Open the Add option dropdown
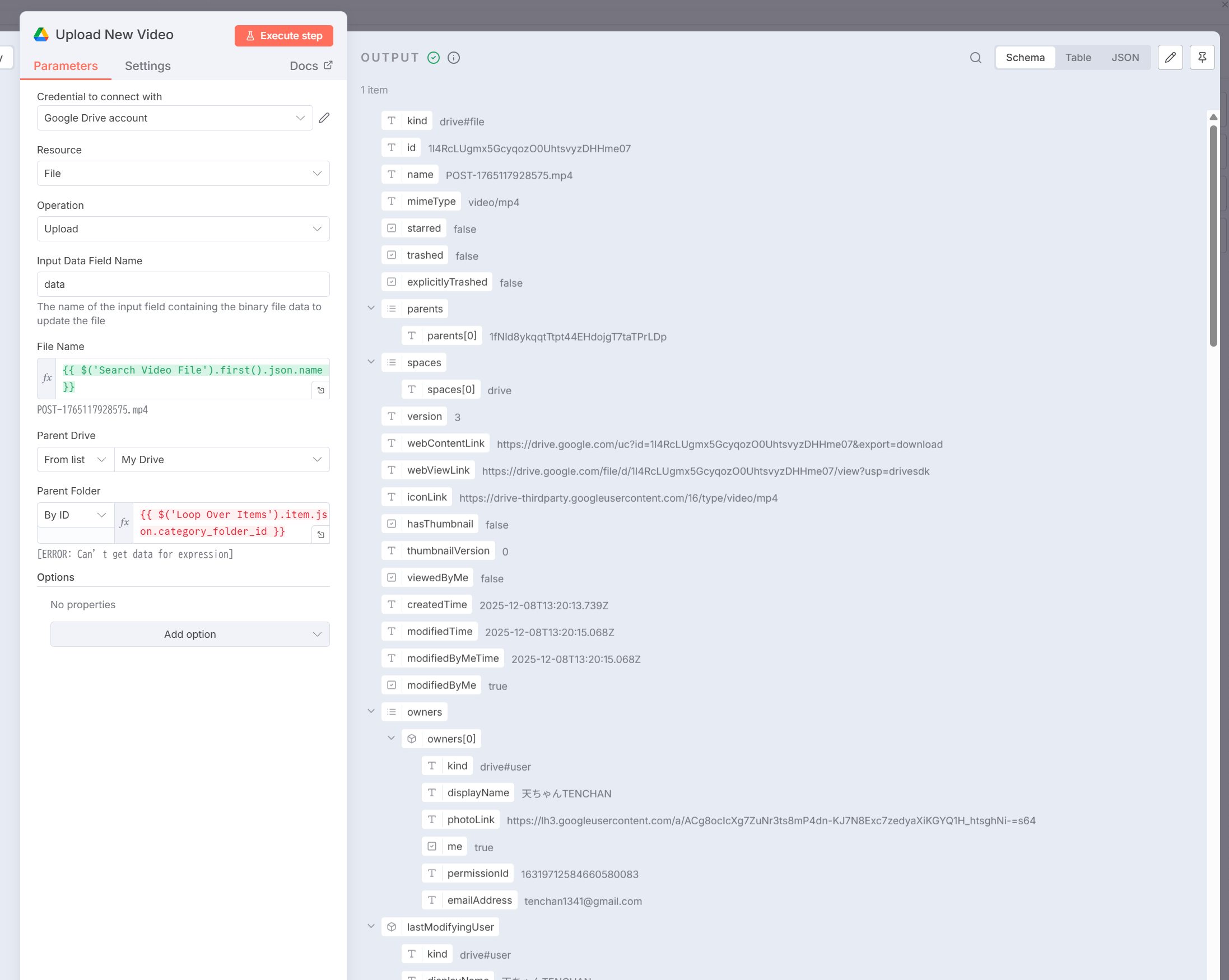This screenshot has height=980, width=1229. coord(190,634)
